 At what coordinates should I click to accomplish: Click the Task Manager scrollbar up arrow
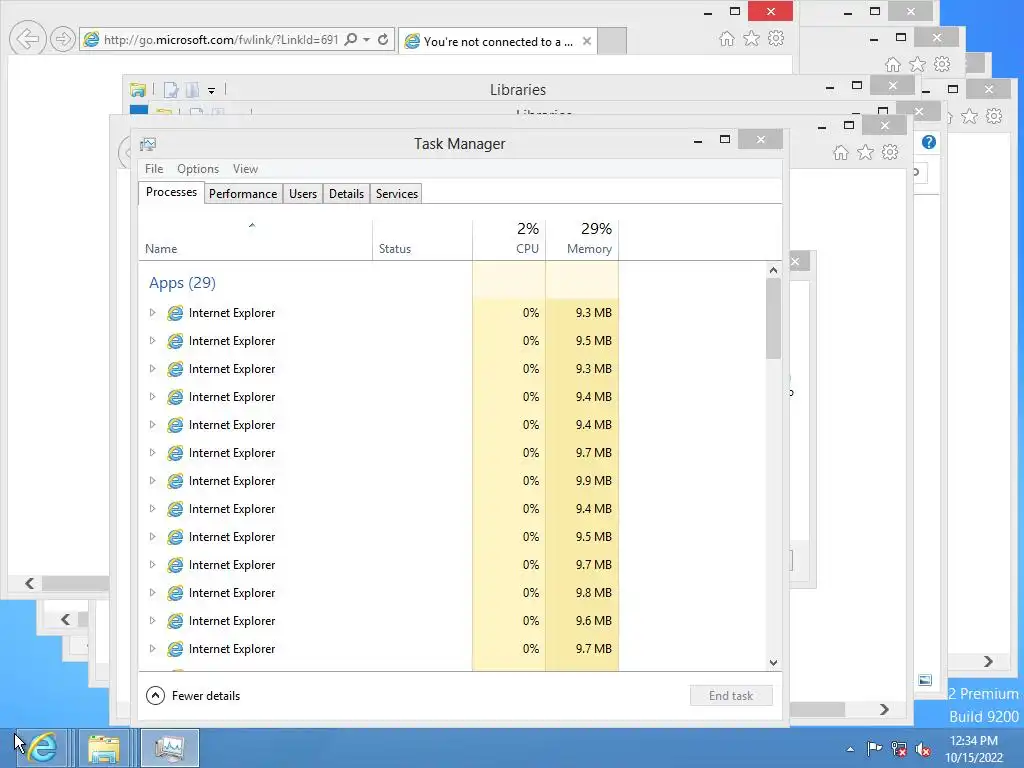773,270
